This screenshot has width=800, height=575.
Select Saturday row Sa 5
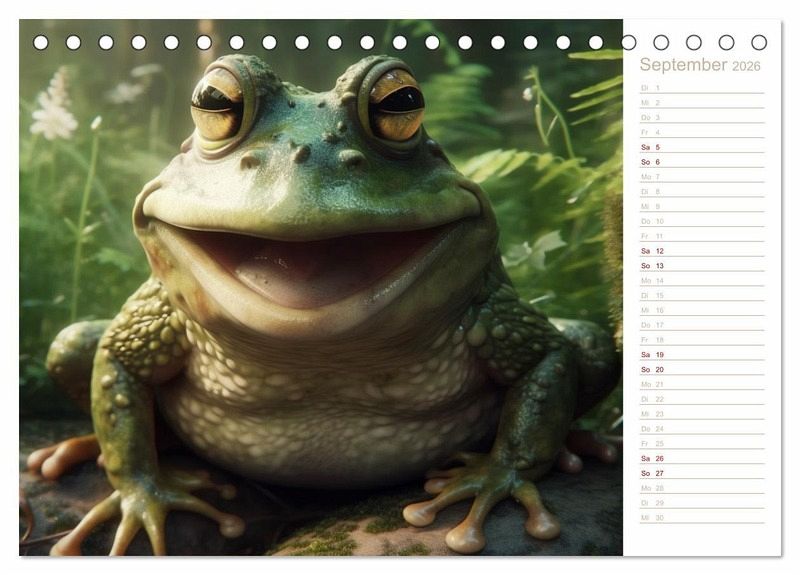click(x=702, y=147)
